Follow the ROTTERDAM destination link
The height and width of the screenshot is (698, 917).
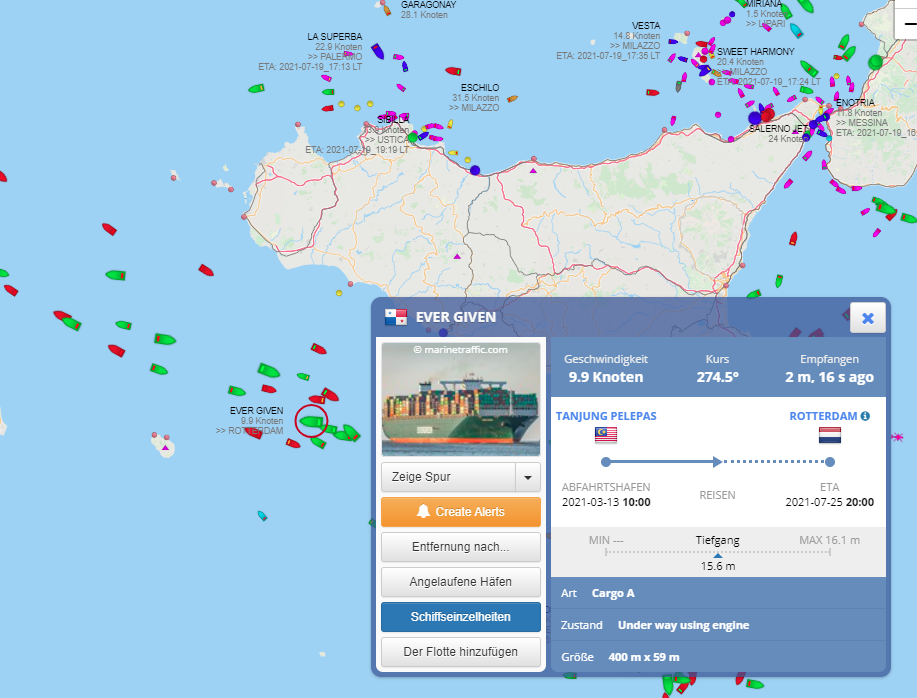(823, 416)
